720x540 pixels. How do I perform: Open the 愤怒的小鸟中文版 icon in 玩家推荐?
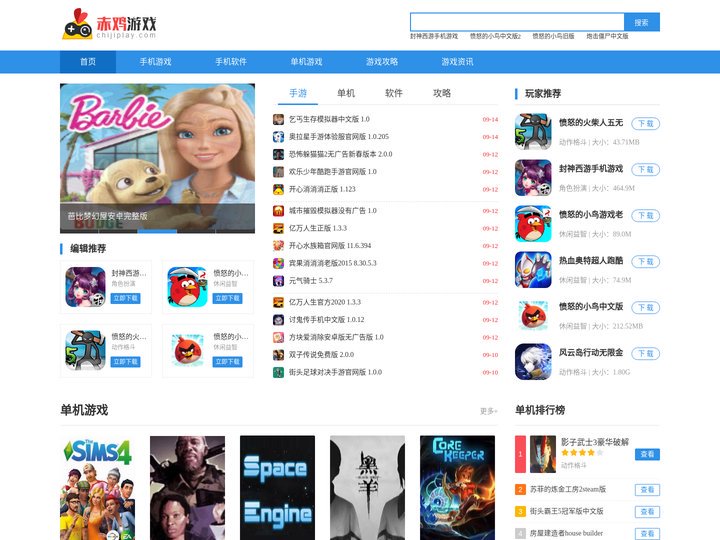click(533, 315)
